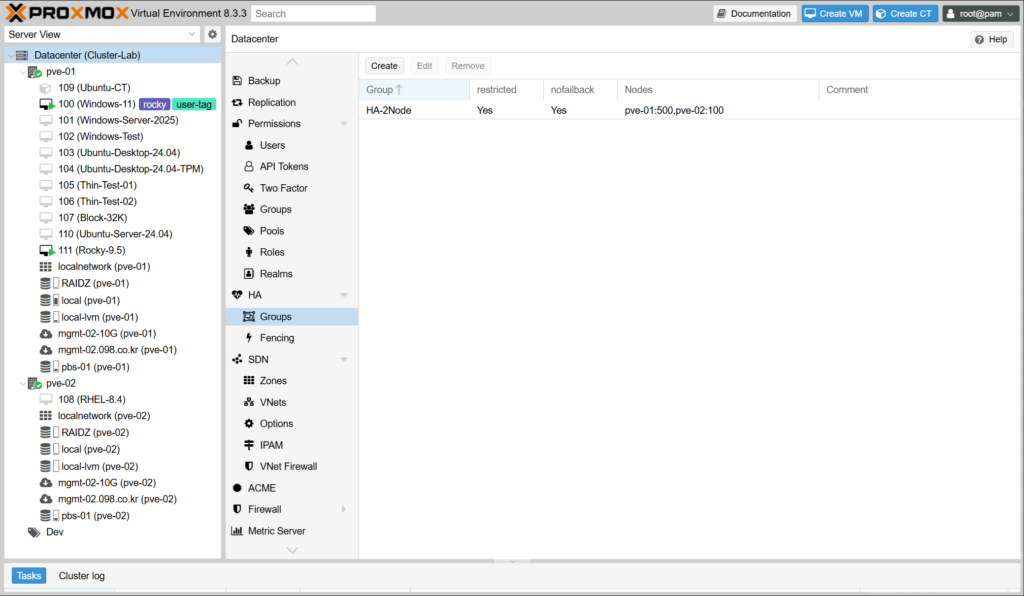
Task: Select the Realms icon in Permissions
Action: click(x=249, y=274)
